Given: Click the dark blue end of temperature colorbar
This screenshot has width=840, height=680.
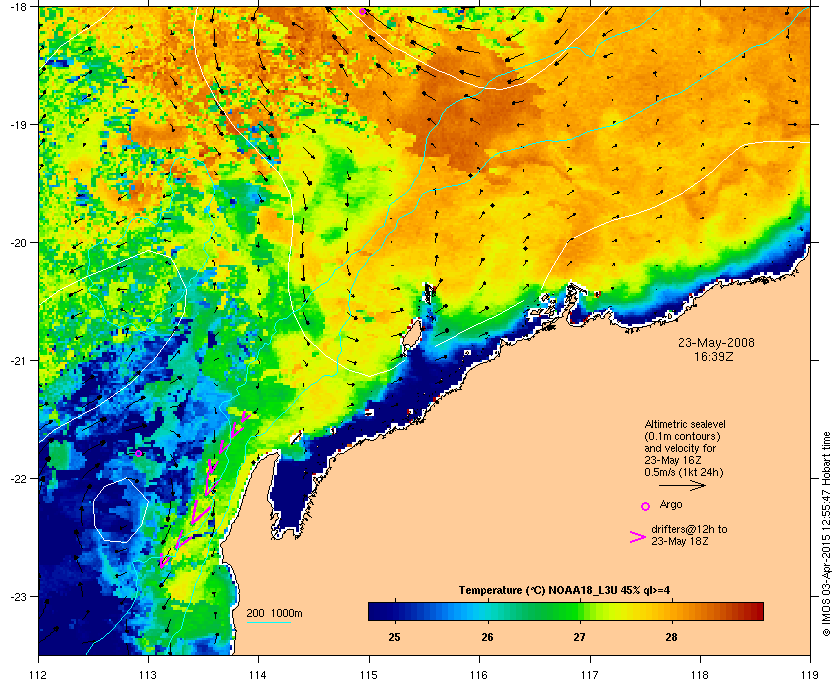Looking at the screenshot, I should pyautogui.click(x=375, y=611).
